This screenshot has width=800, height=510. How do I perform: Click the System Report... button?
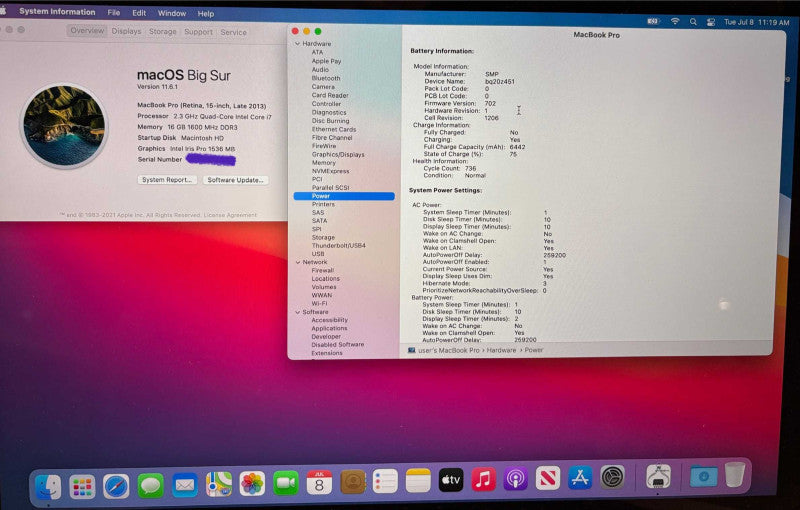[167, 180]
